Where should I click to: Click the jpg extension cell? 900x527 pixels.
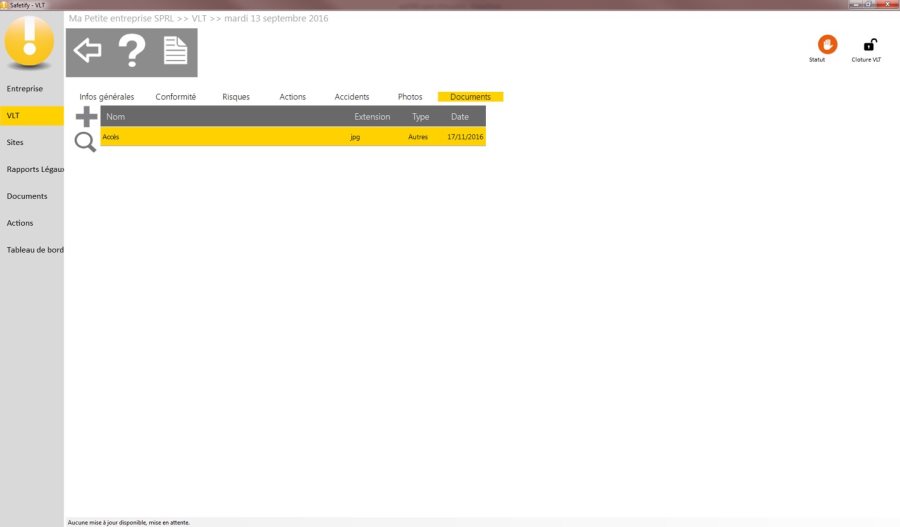click(355, 137)
